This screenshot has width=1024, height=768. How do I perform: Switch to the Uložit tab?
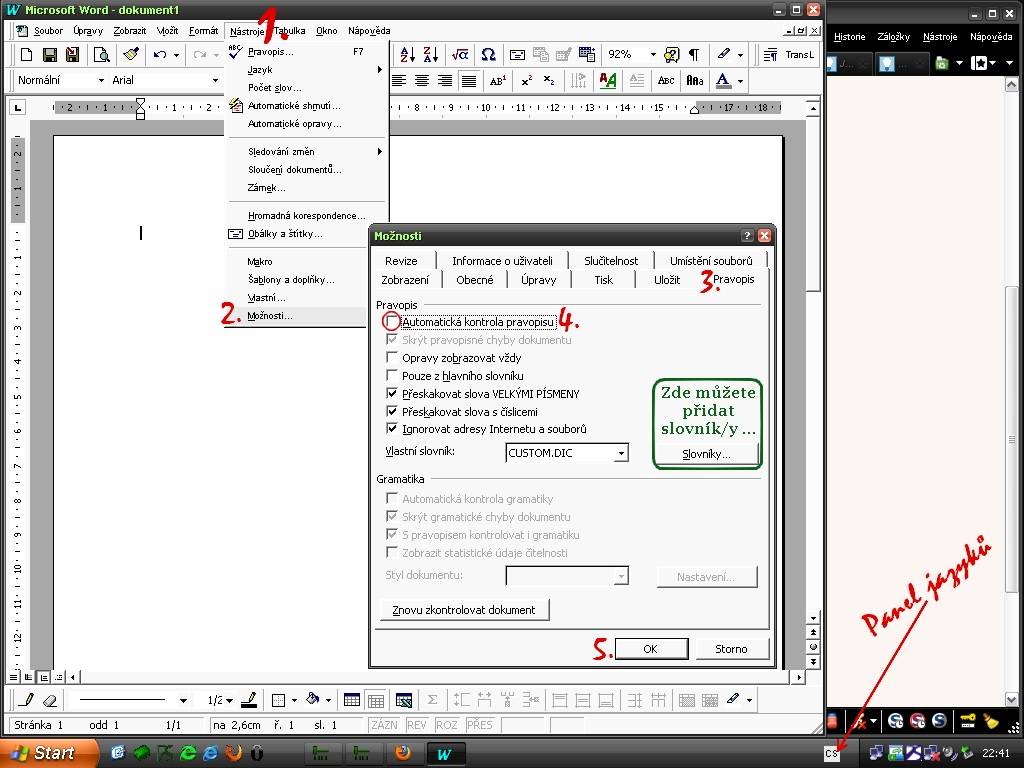click(667, 280)
